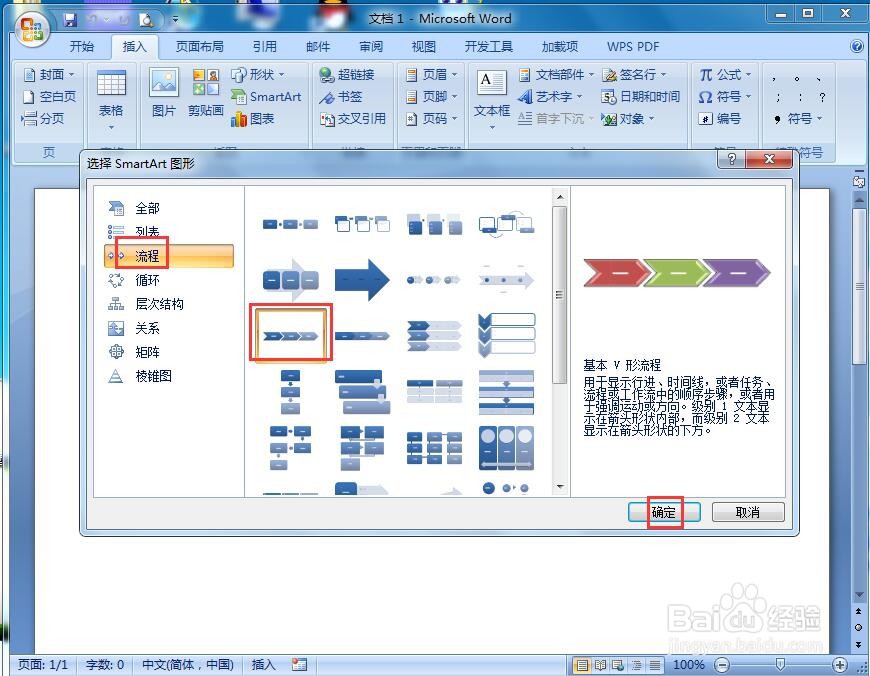Viewport: 870px width, 676px height.
Task: Insert a bookmark (书签)
Action: tap(341, 97)
